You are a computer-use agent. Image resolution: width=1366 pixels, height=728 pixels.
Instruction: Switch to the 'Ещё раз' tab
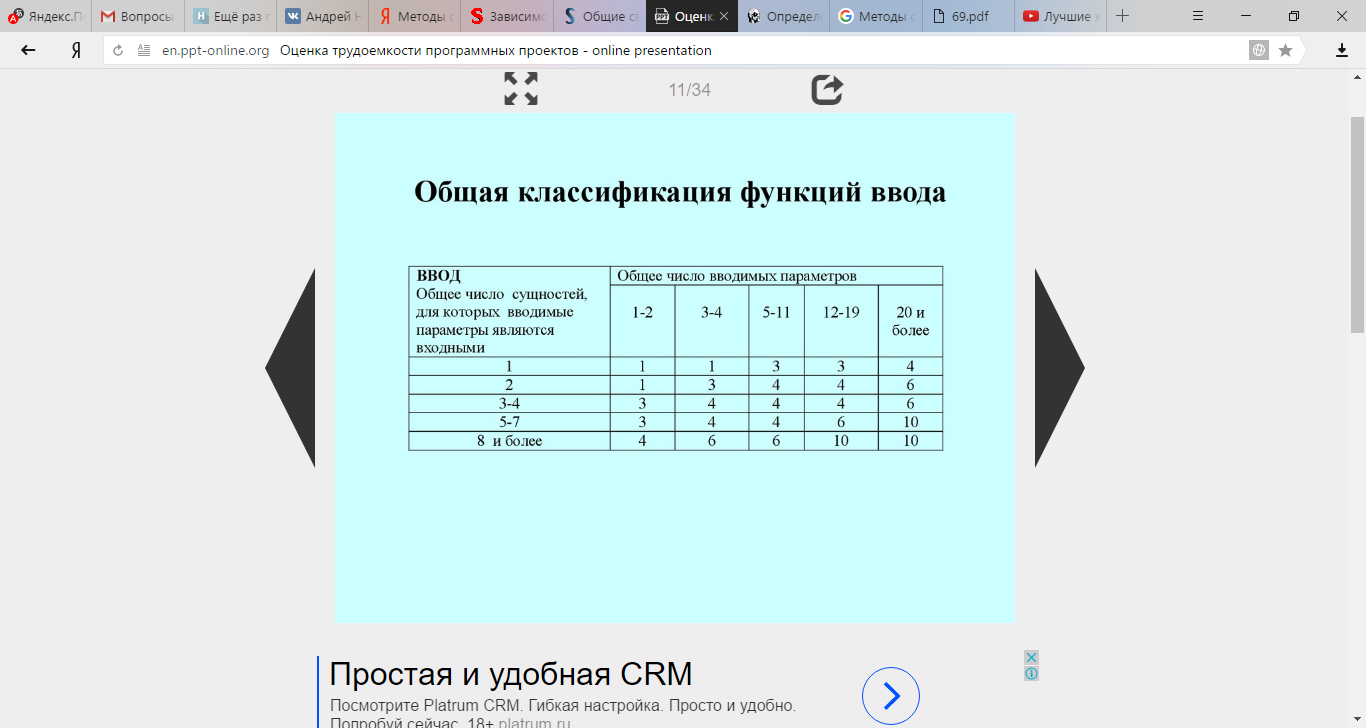click(230, 16)
